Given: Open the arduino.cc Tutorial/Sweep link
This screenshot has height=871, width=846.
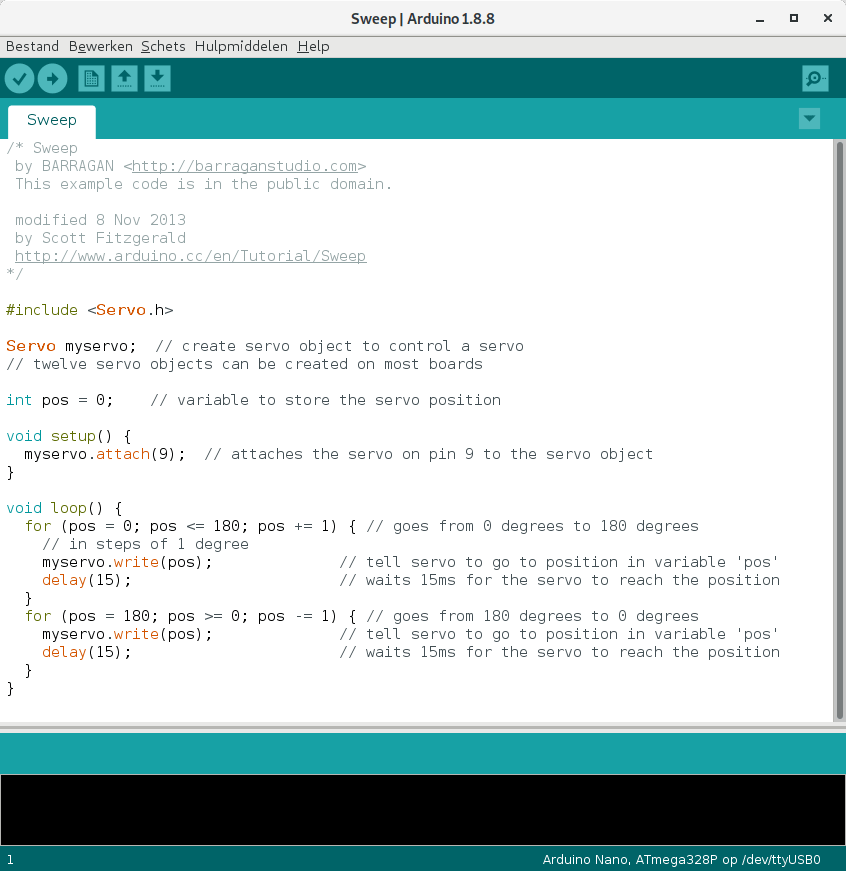Looking at the screenshot, I should click(x=191, y=256).
